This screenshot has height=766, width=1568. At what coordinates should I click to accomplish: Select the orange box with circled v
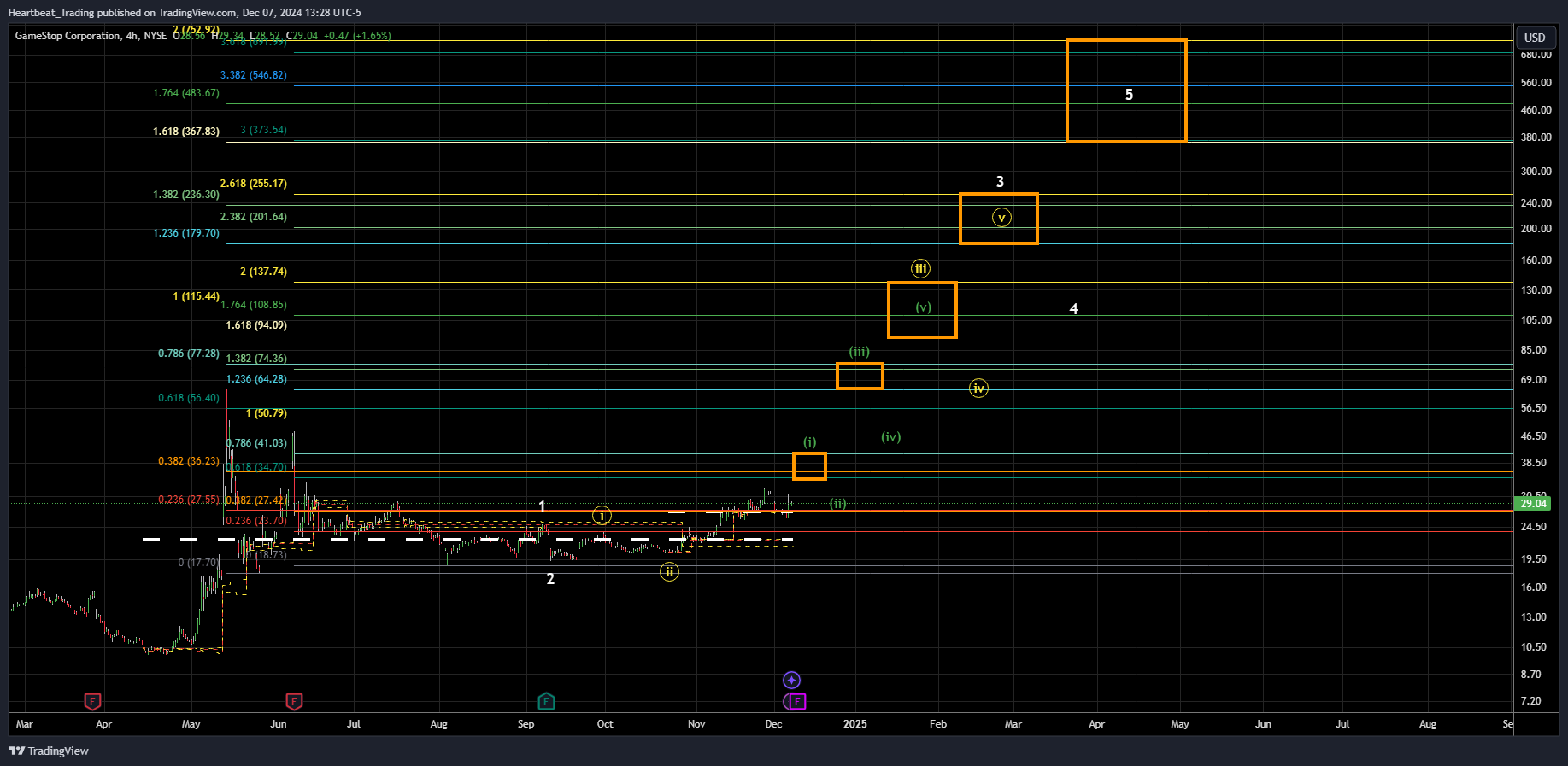click(998, 219)
